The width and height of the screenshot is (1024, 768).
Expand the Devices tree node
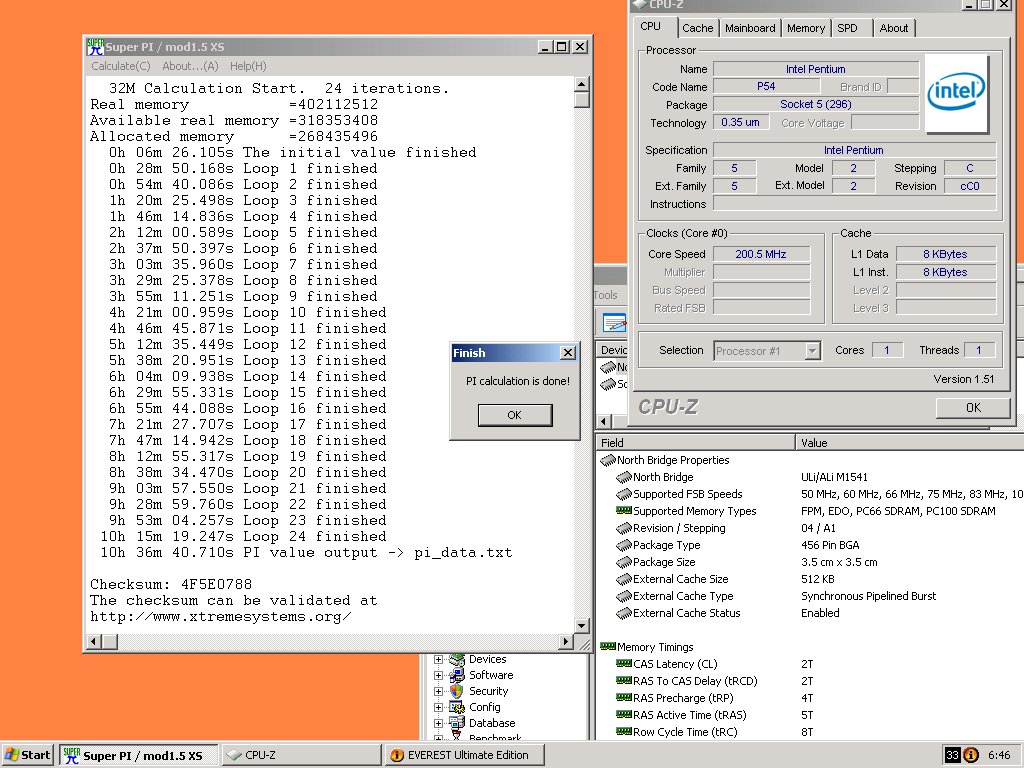[439, 660]
